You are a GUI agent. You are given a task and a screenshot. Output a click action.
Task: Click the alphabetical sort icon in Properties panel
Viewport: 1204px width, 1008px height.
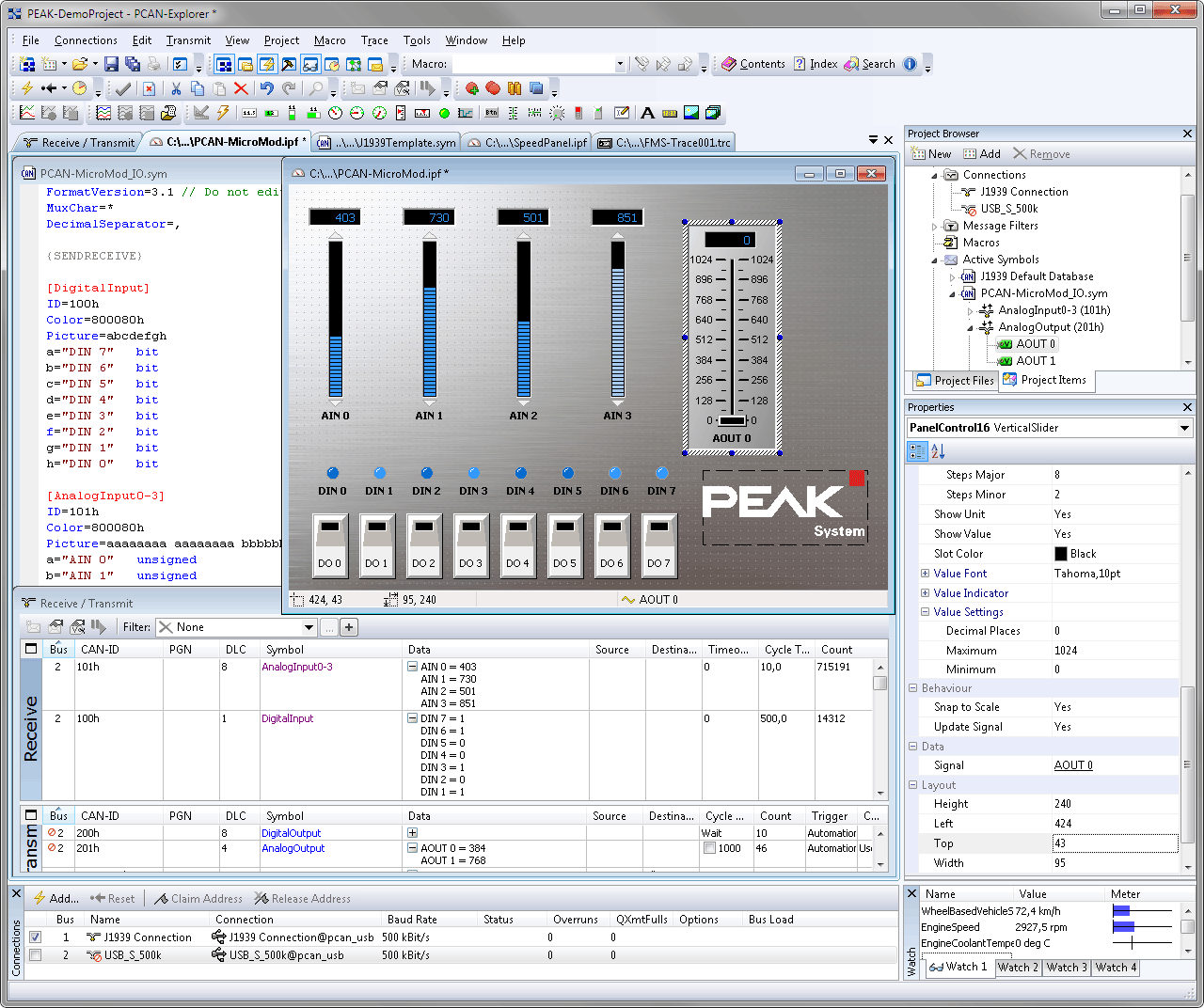click(x=938, y=451)
